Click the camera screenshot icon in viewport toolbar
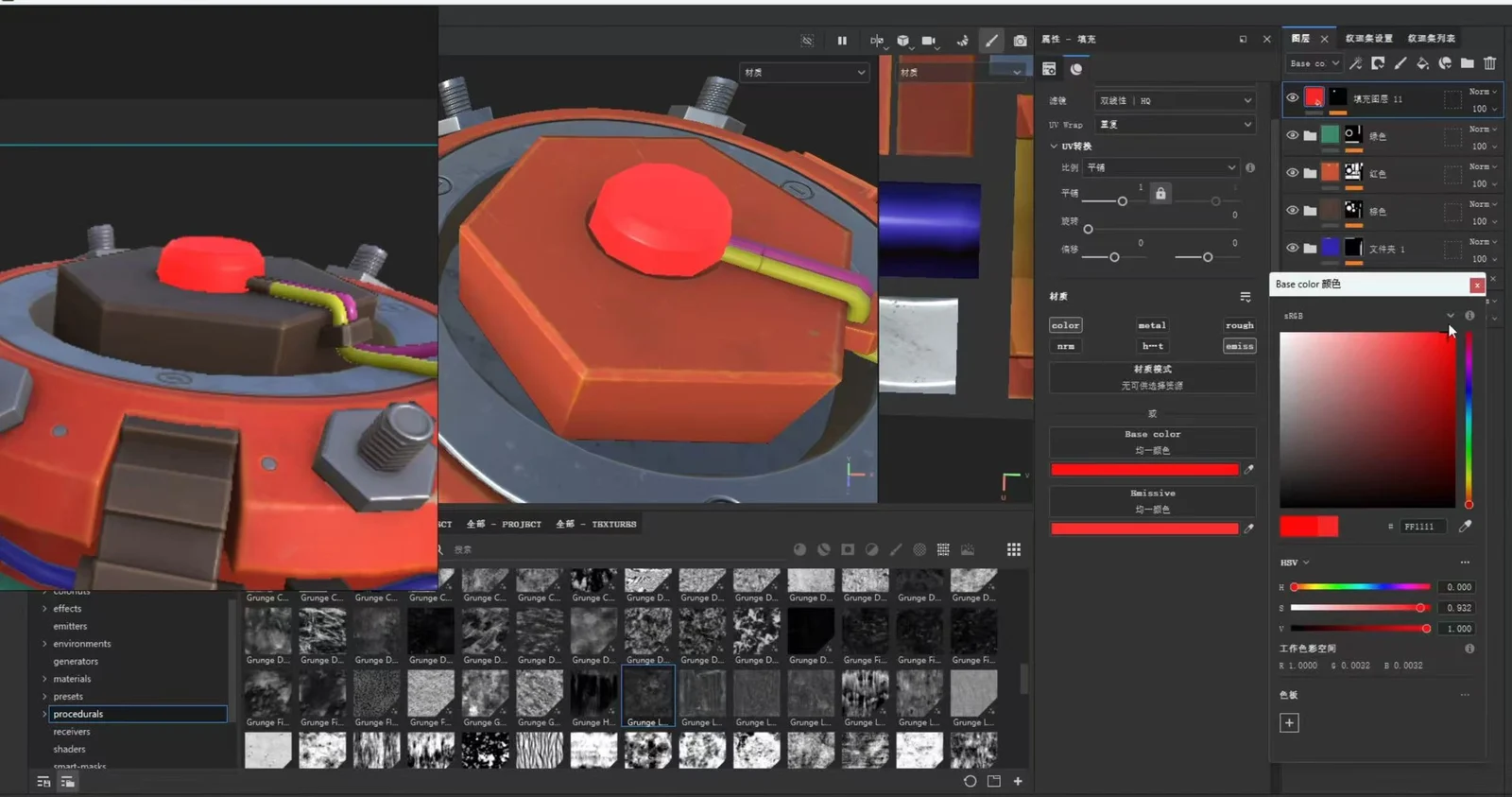This screenshot has width=1512, height=797. pyautogui.click(x=1020, y=41)
